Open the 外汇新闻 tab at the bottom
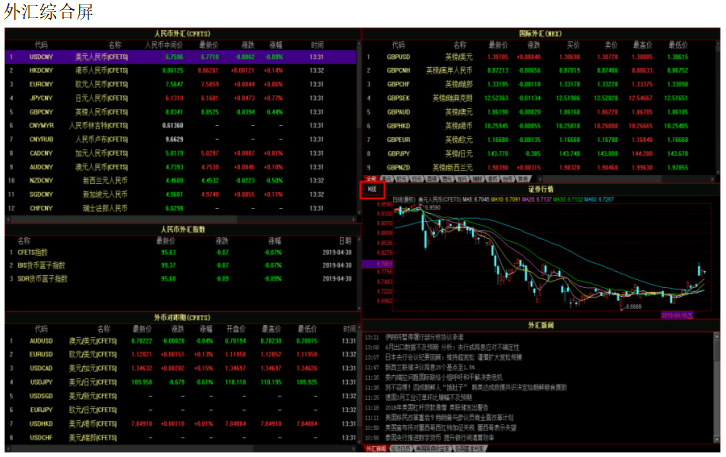Screen dimensions: 726x457 [x=376, y=449]
